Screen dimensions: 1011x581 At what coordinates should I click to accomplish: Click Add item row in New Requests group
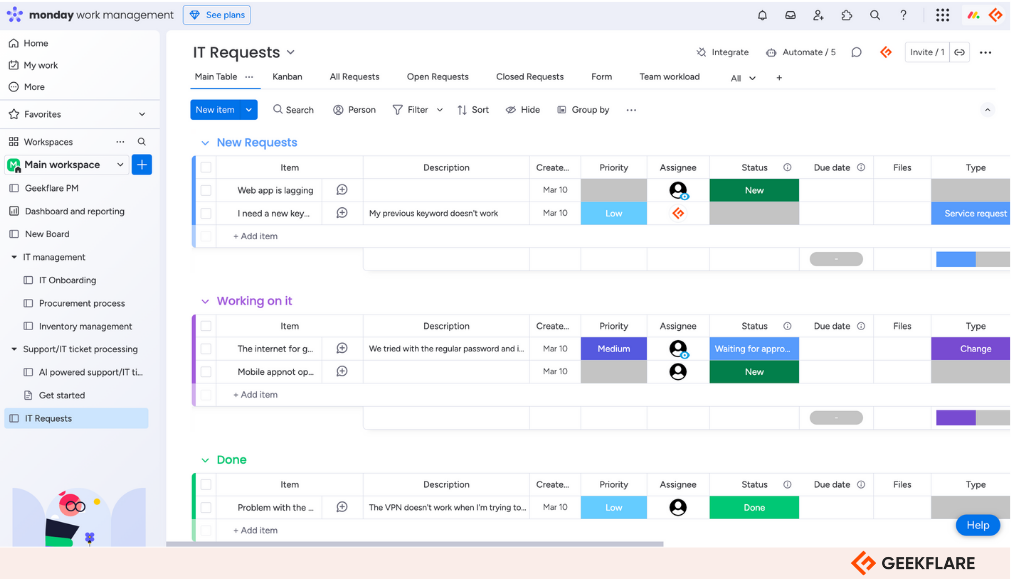pos(255,237)
